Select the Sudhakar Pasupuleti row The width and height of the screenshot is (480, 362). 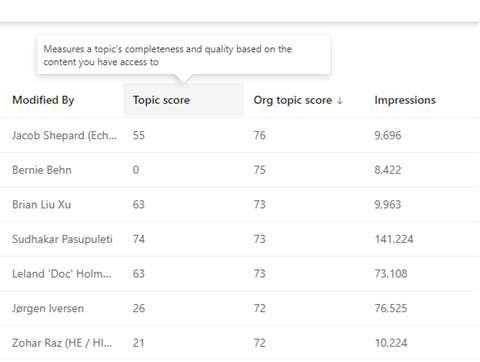pyautogui.click(x=239, y=239)
